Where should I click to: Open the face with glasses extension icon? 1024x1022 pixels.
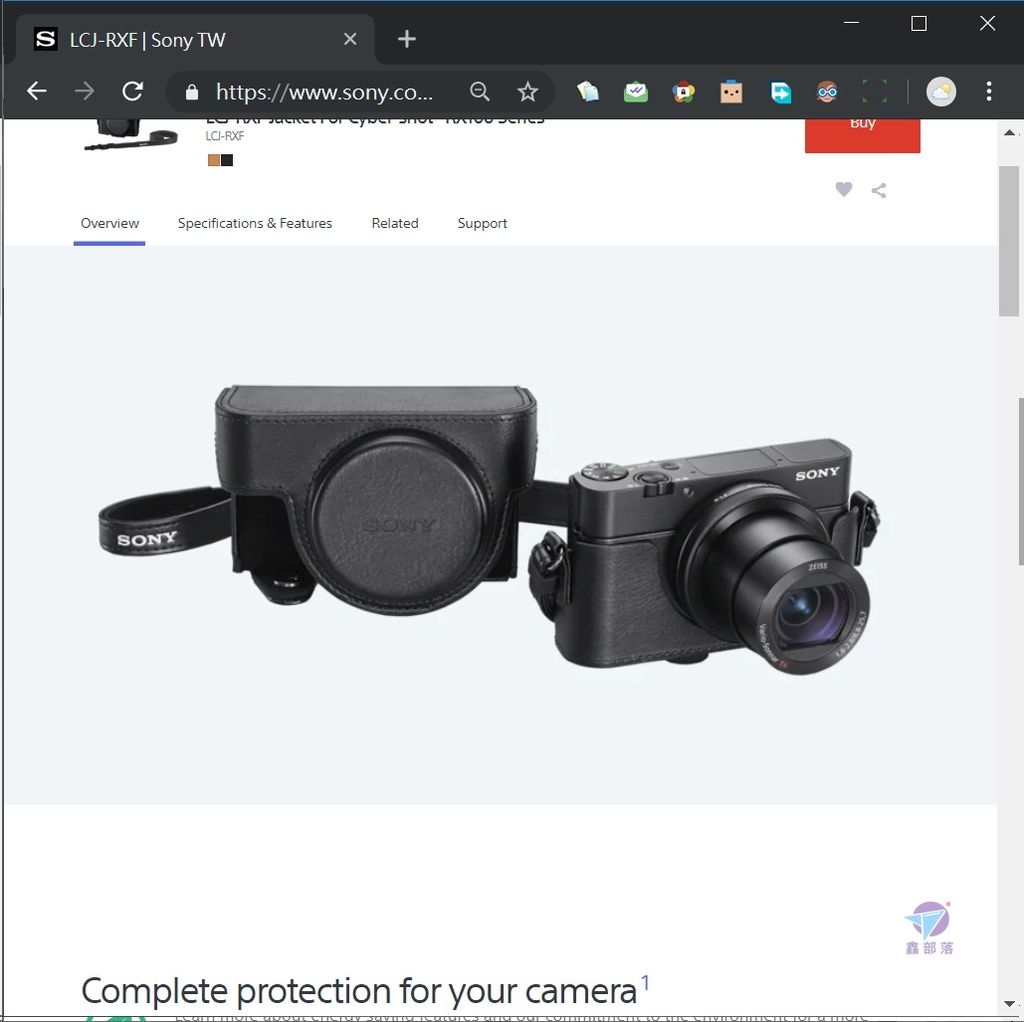(827, 91)
